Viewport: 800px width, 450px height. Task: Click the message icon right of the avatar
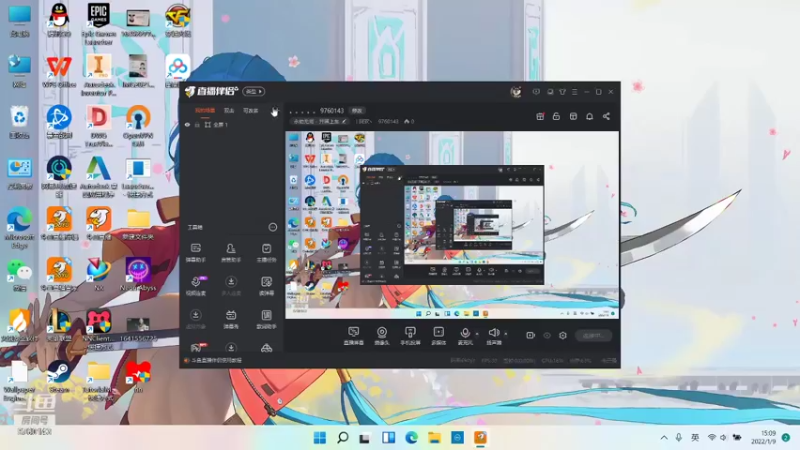coord(536,92)
